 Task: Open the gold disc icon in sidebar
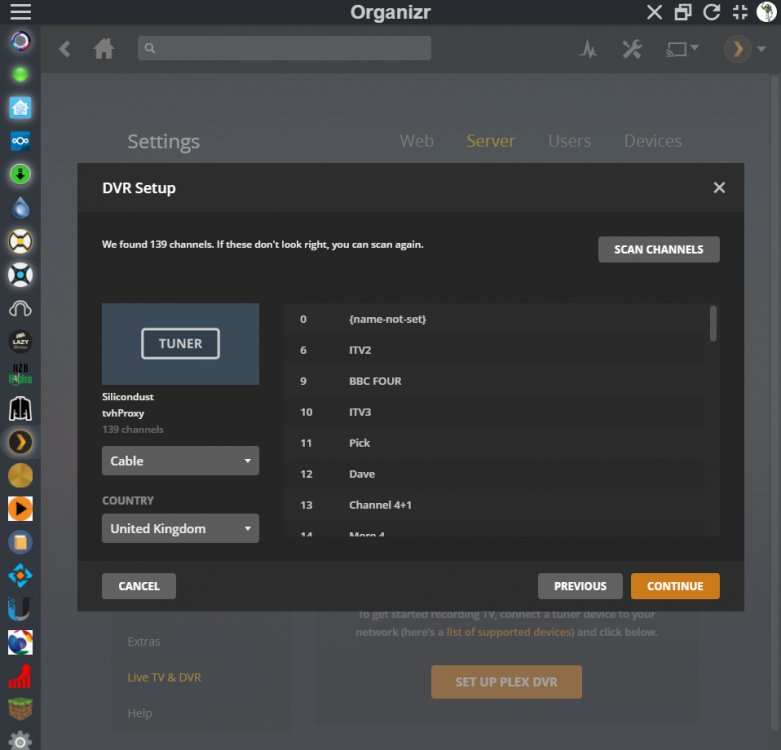[x=20, y=475]
